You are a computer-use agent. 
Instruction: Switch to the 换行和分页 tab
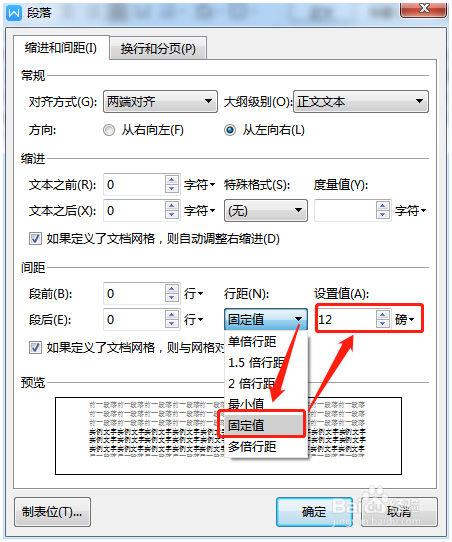pos(158,49)
